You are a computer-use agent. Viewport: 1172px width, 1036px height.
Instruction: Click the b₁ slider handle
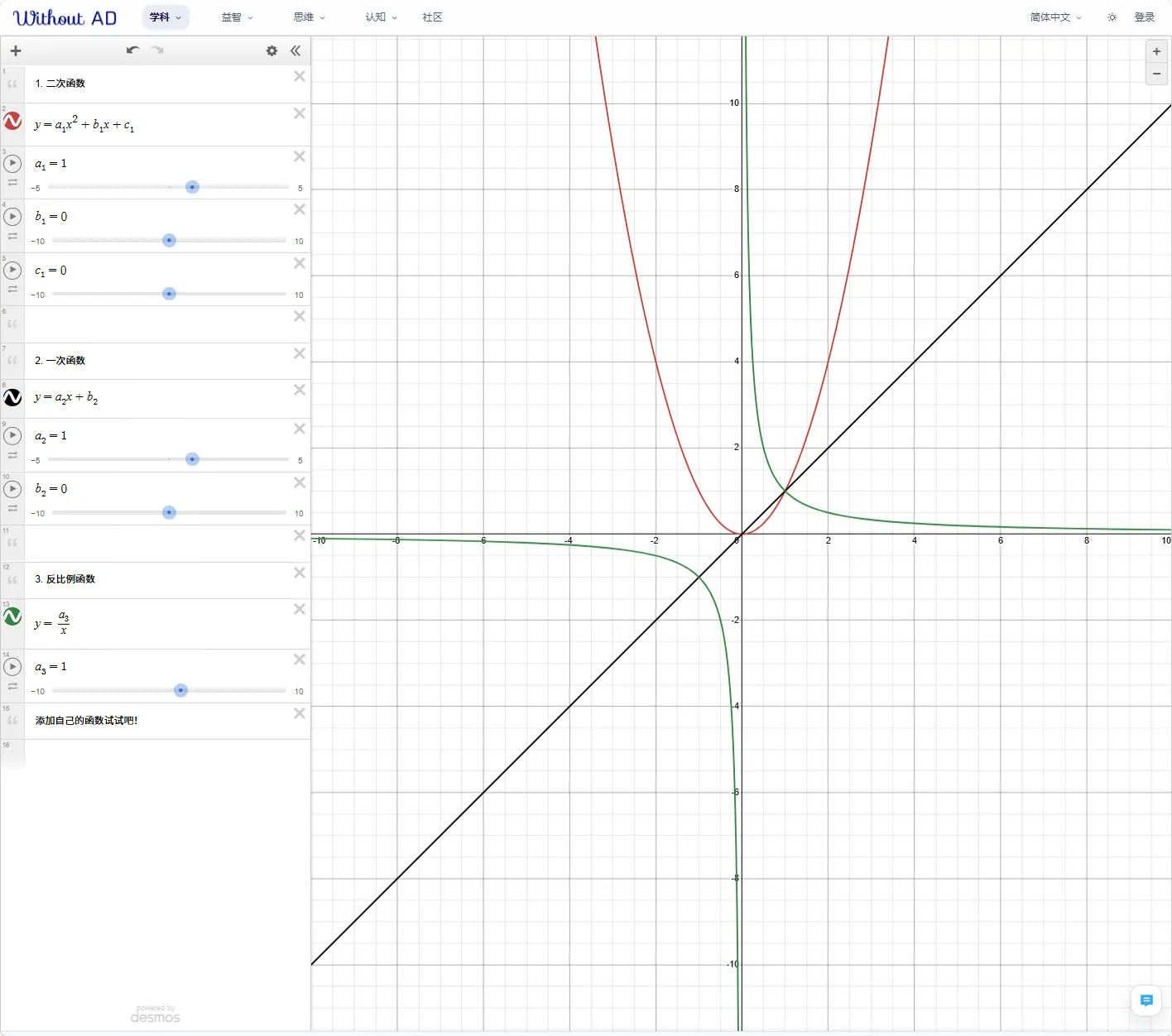point(170,241)
